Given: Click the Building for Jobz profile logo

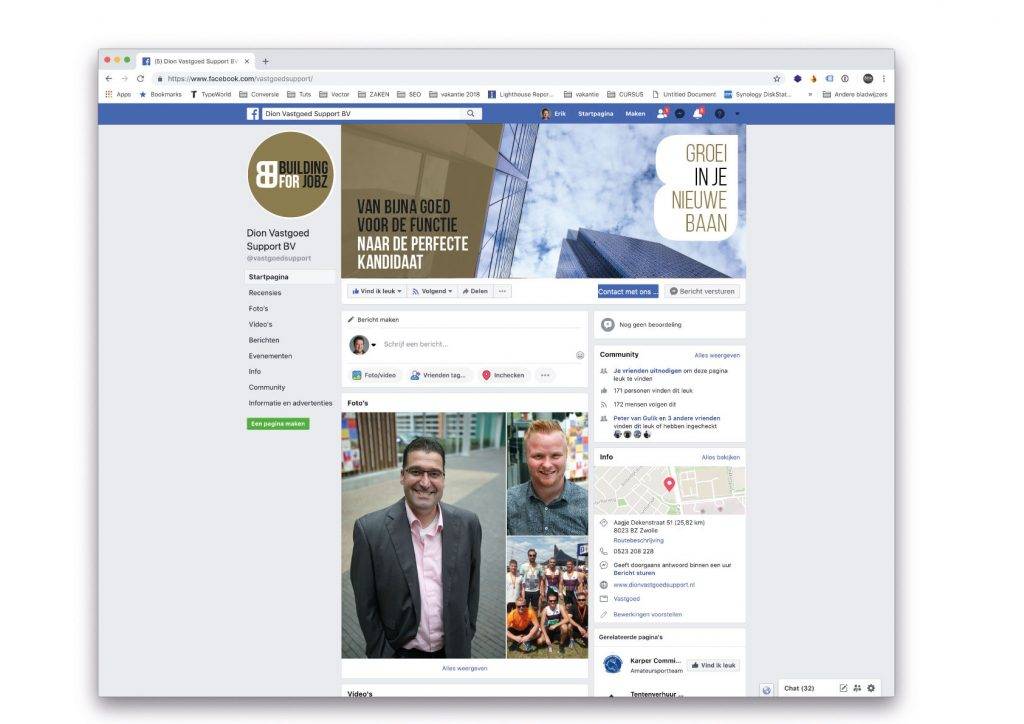Looking at the screenshot, I should 291,174.
